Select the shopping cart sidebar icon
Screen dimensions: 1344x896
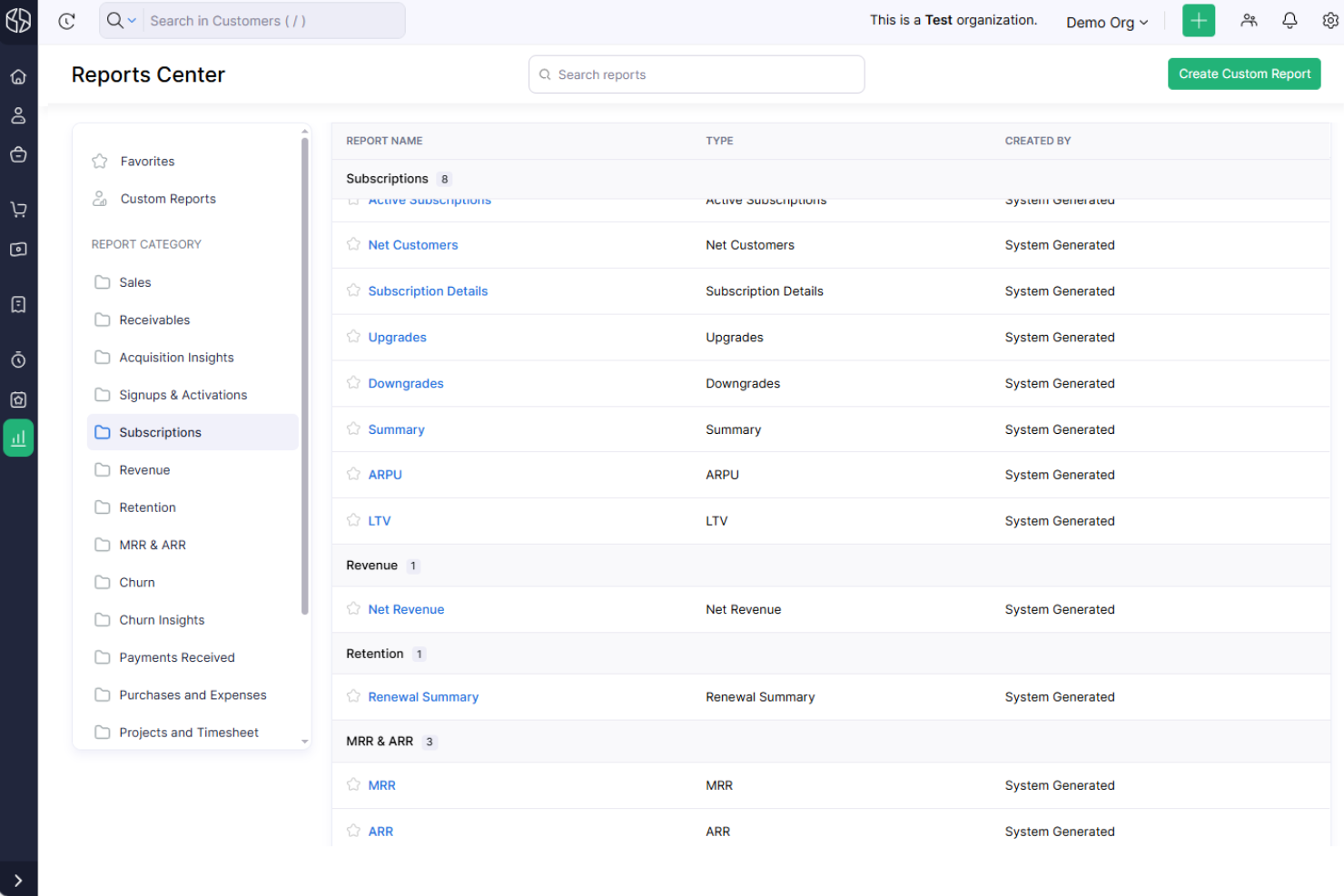coord(18,209)
